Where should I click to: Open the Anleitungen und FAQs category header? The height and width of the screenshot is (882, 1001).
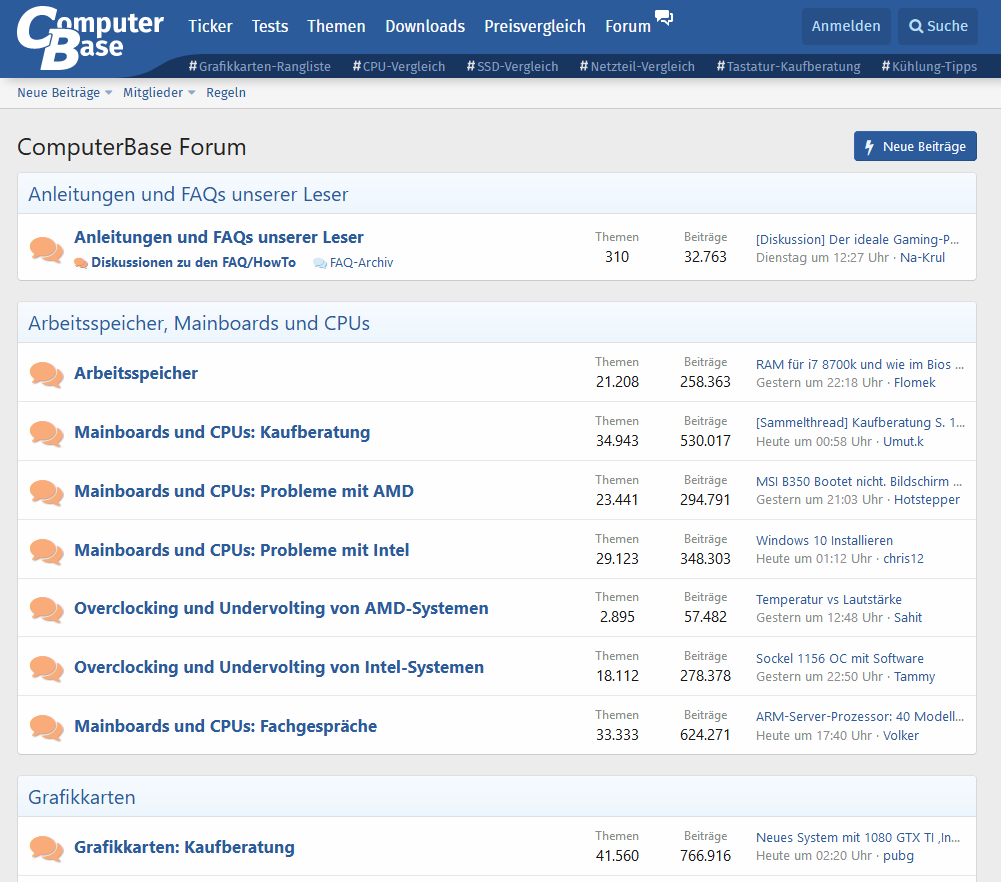(188, 194)
